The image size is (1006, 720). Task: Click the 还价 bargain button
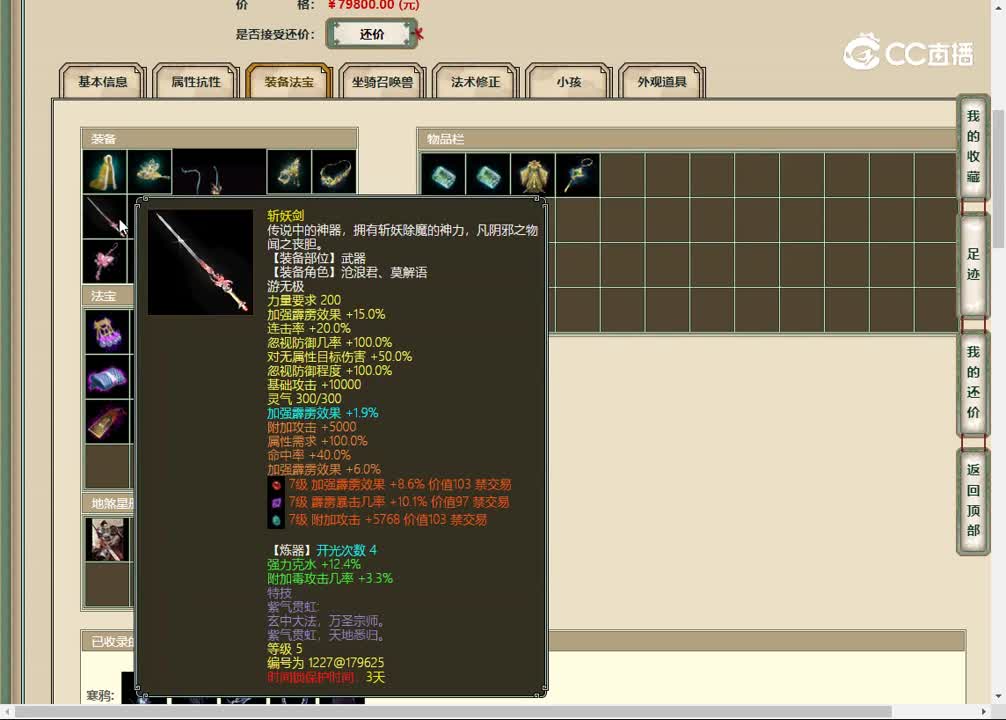372,34
